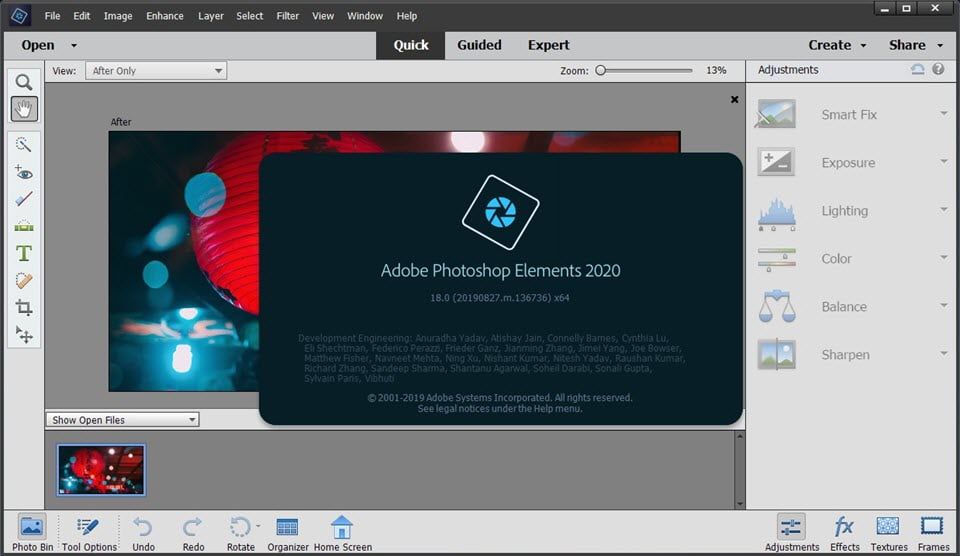960x556 pixels.
Task: Open the Show Open Files dropdown
Action: click(122, 419)
